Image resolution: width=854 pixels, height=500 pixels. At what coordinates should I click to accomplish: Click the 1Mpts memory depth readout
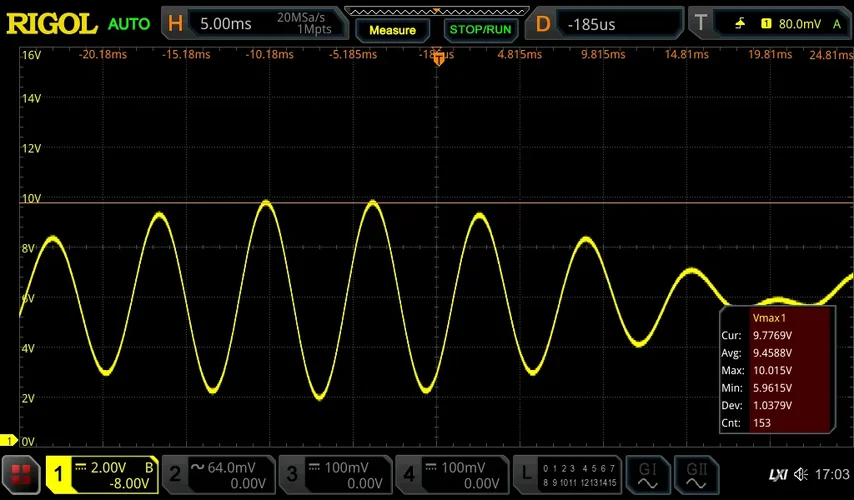(314, 30)
